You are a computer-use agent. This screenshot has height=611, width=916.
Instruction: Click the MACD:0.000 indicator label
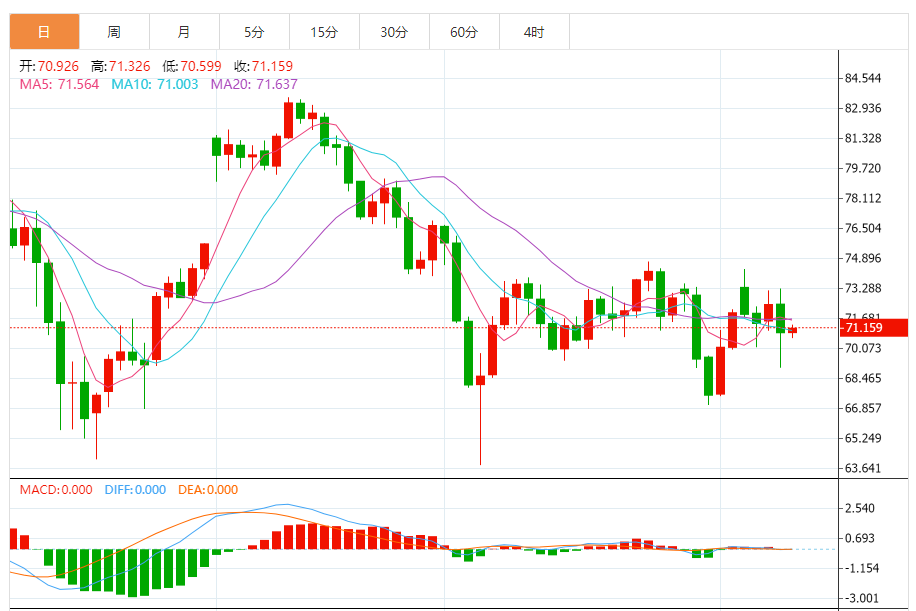point(56,490)
